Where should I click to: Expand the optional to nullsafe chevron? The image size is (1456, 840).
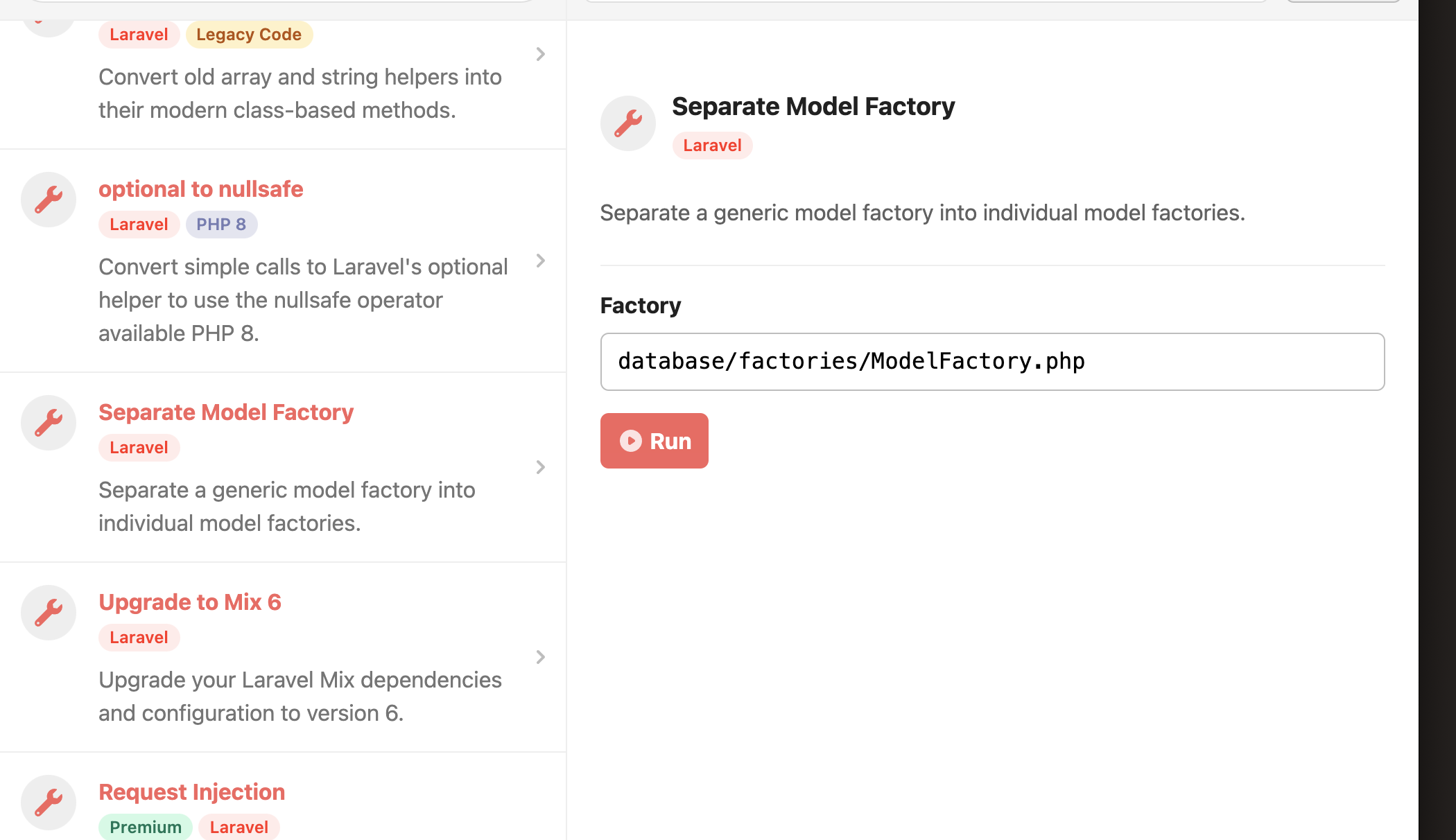pyautogui.click(x=541, y=261)
